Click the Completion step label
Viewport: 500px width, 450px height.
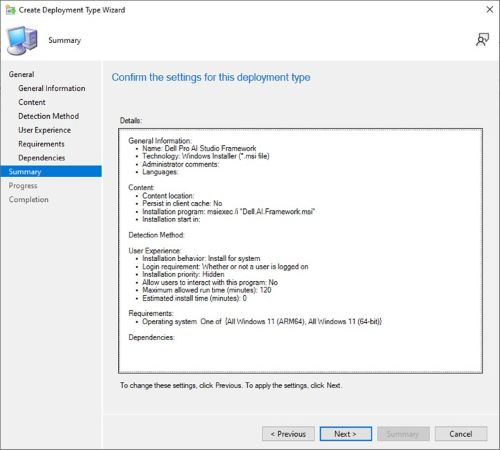(x=29, y=199)
